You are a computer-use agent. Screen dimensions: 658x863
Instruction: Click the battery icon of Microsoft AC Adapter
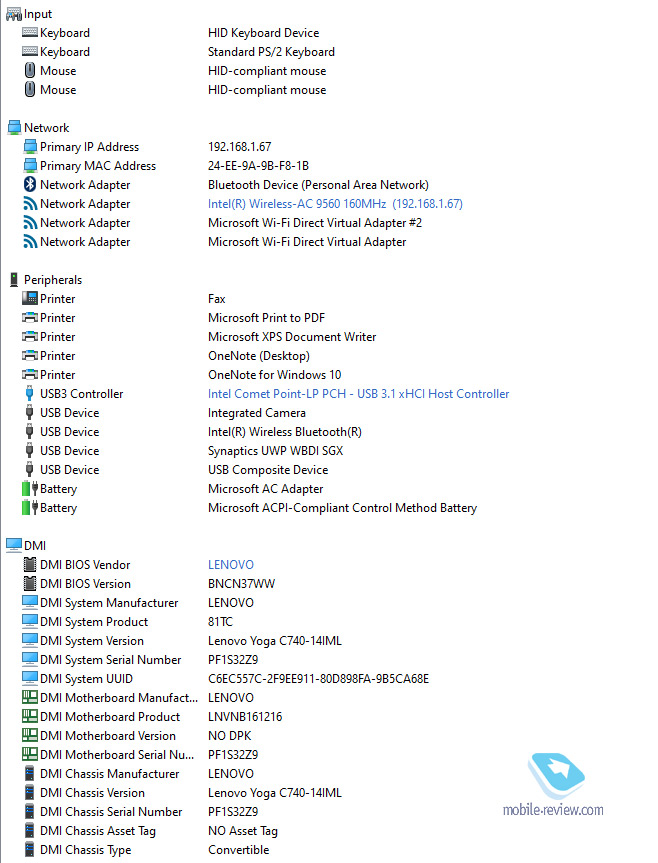tap(30, 489)
